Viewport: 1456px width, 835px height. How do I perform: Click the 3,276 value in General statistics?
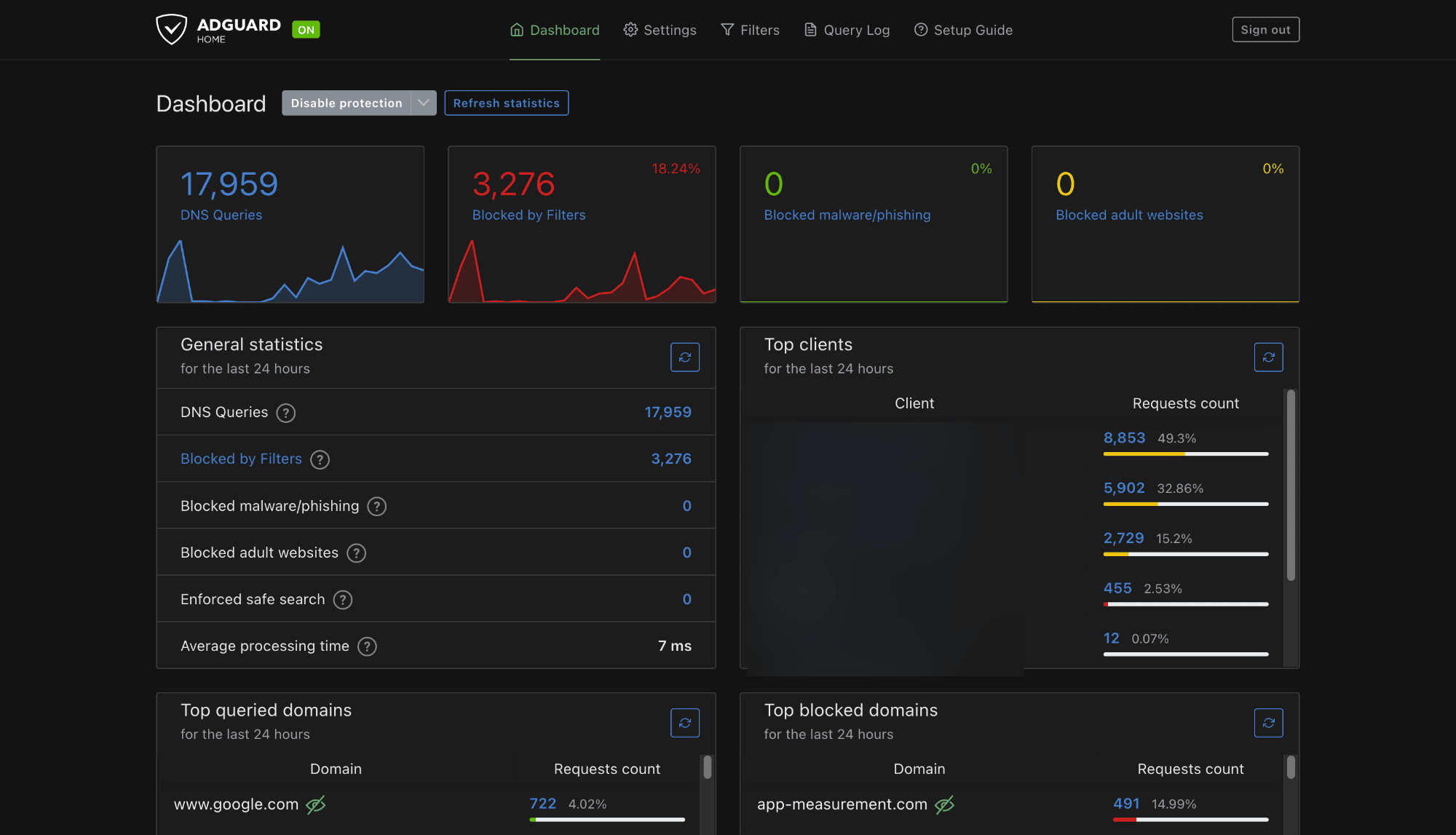pyautogui.click(x=671, y=459)
